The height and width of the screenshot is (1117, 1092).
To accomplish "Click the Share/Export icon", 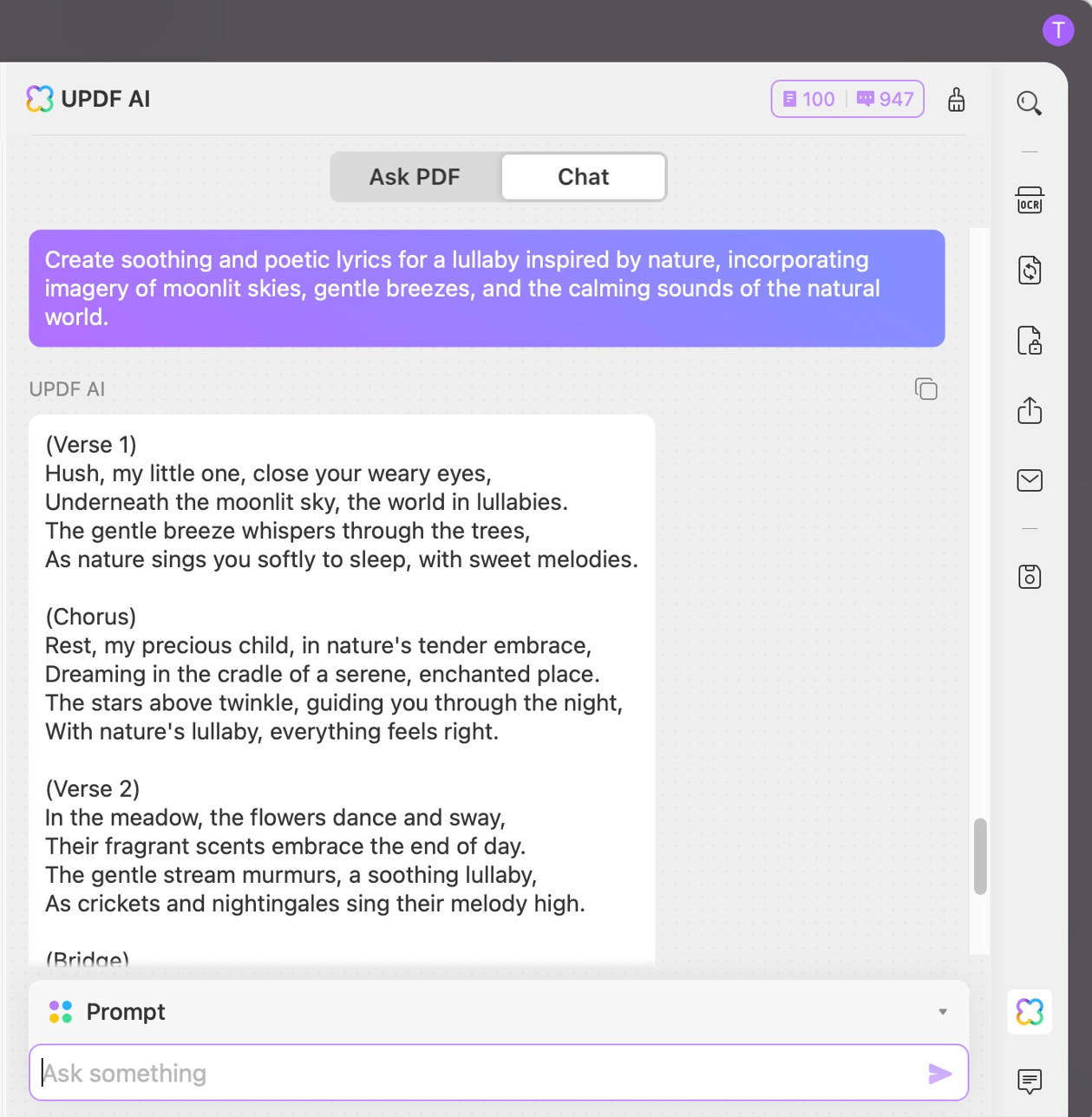I will (x=1030, y=411).
